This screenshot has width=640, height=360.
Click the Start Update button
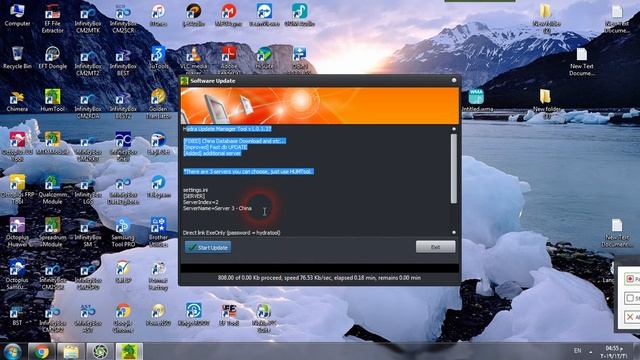[x=208, y=247]
